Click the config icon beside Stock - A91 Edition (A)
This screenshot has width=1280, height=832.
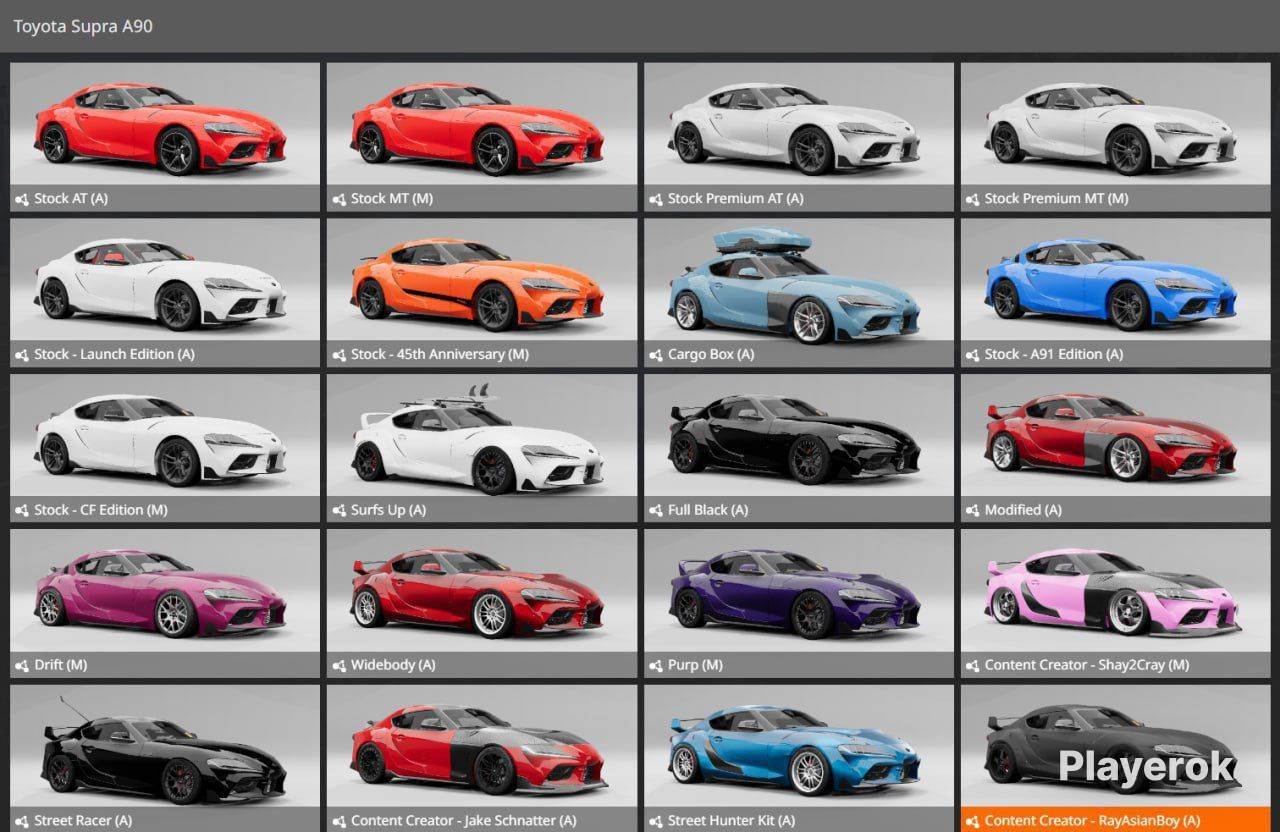coord(972,355)
